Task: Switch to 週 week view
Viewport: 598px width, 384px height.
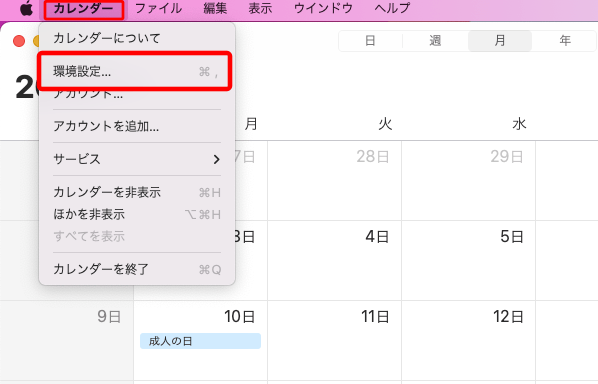Action: pyautogui.click(x=435, y=40)
